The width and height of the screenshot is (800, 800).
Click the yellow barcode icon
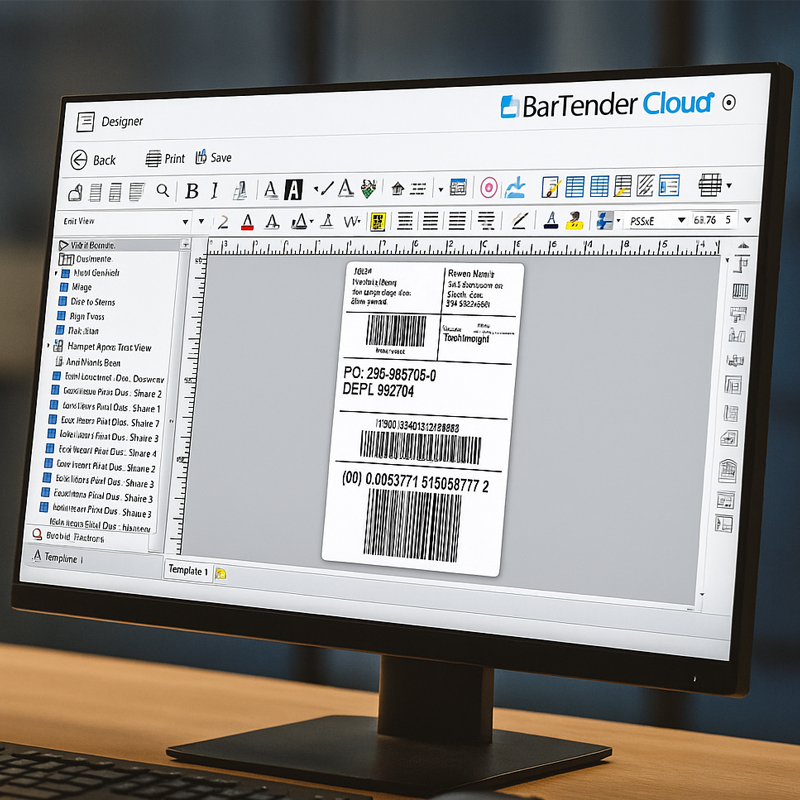[x=378, y=221]
